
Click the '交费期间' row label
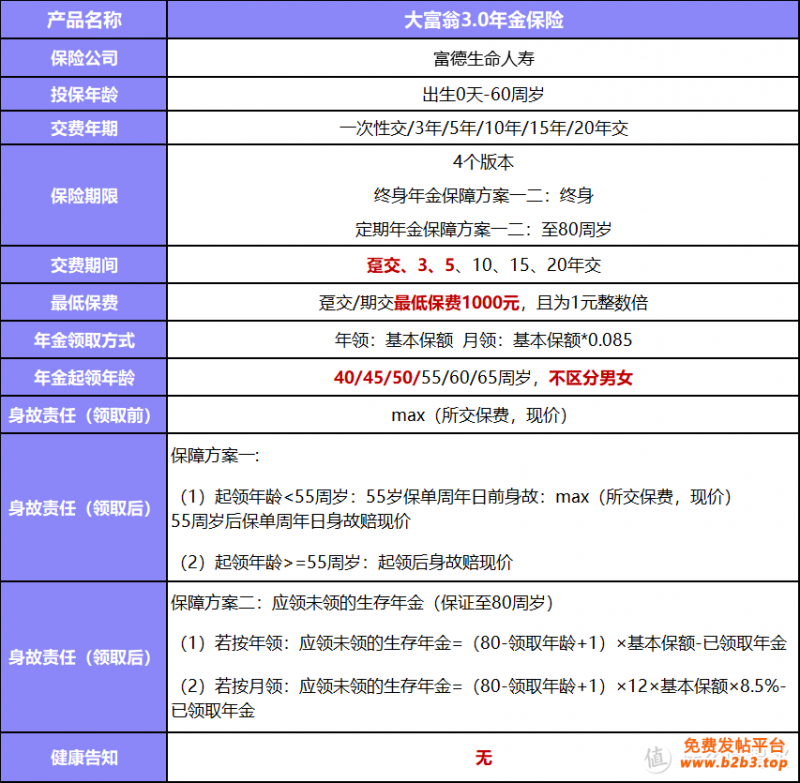(x=84, y=265)
